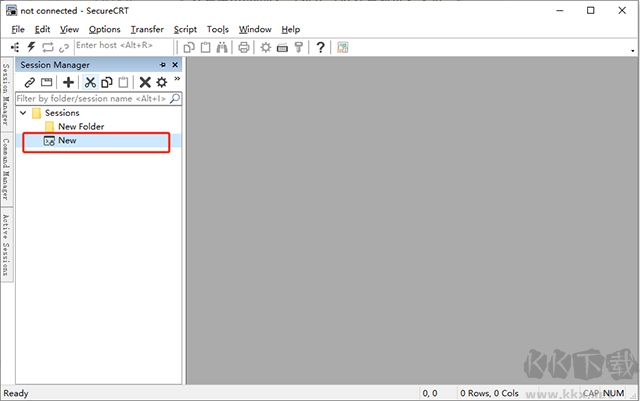The image size is (640, 401).
Task: Click the SecureCRT title bar app icon
Action: coord(11,10)
